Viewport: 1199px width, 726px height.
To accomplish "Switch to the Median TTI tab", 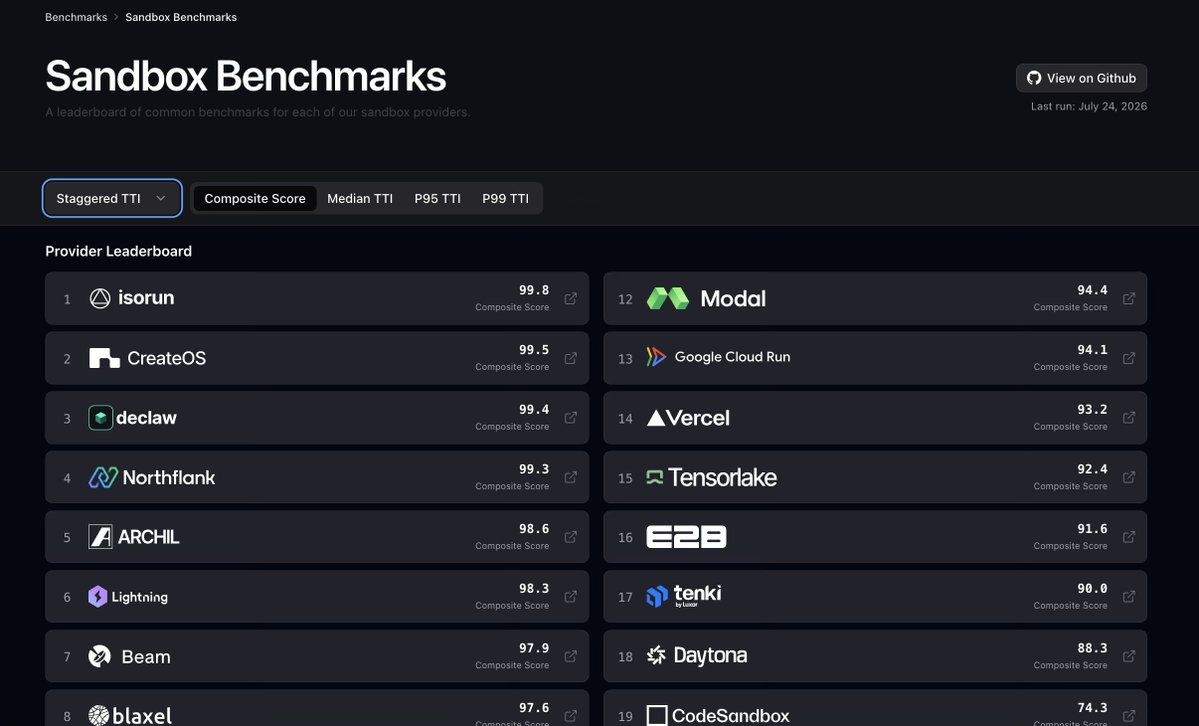I will pos(360,198).
